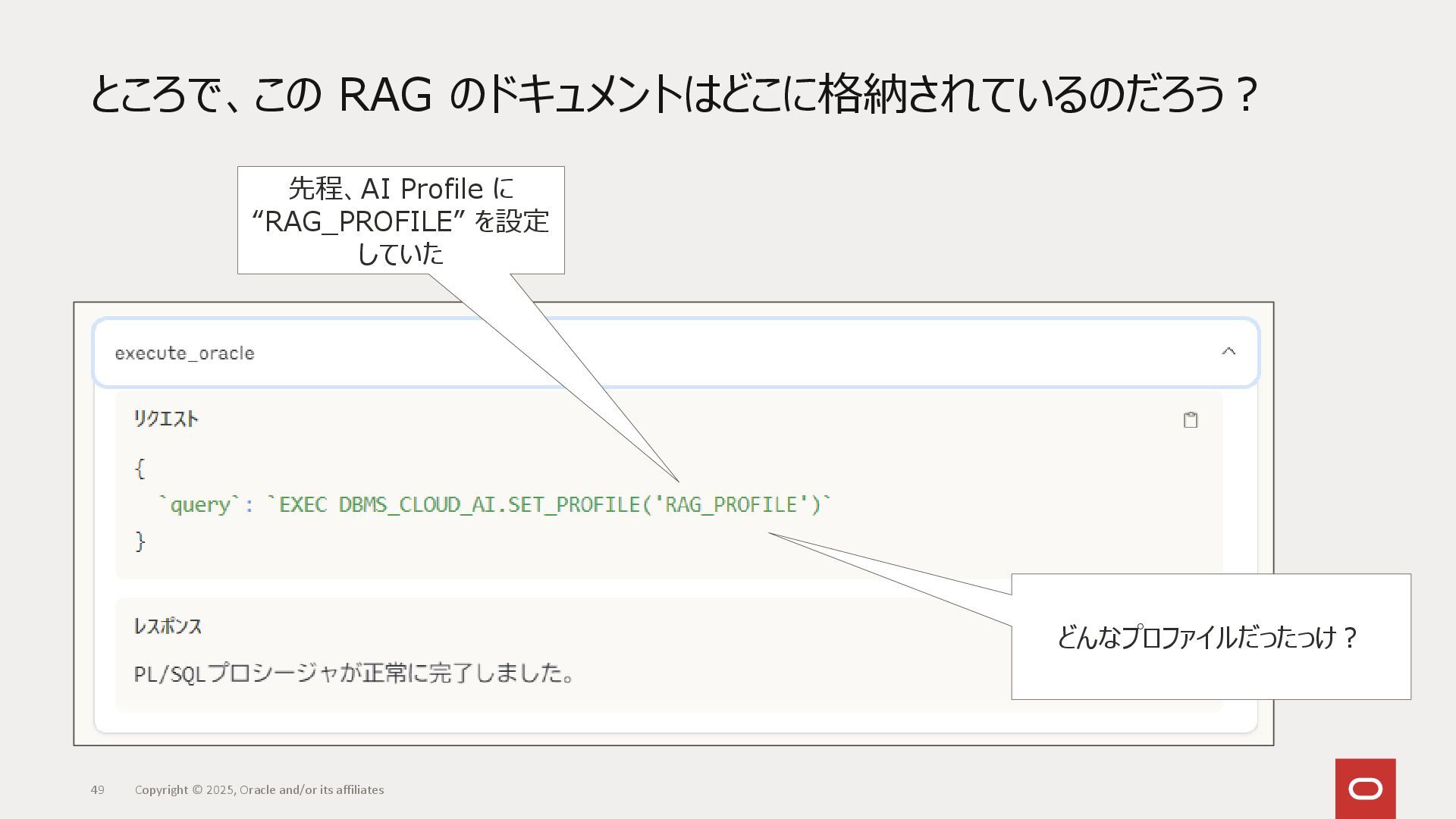Click the "RAG" word in the title
Image resolution: width=1456 pixels, height=819 pixels.
coord(384,96)
